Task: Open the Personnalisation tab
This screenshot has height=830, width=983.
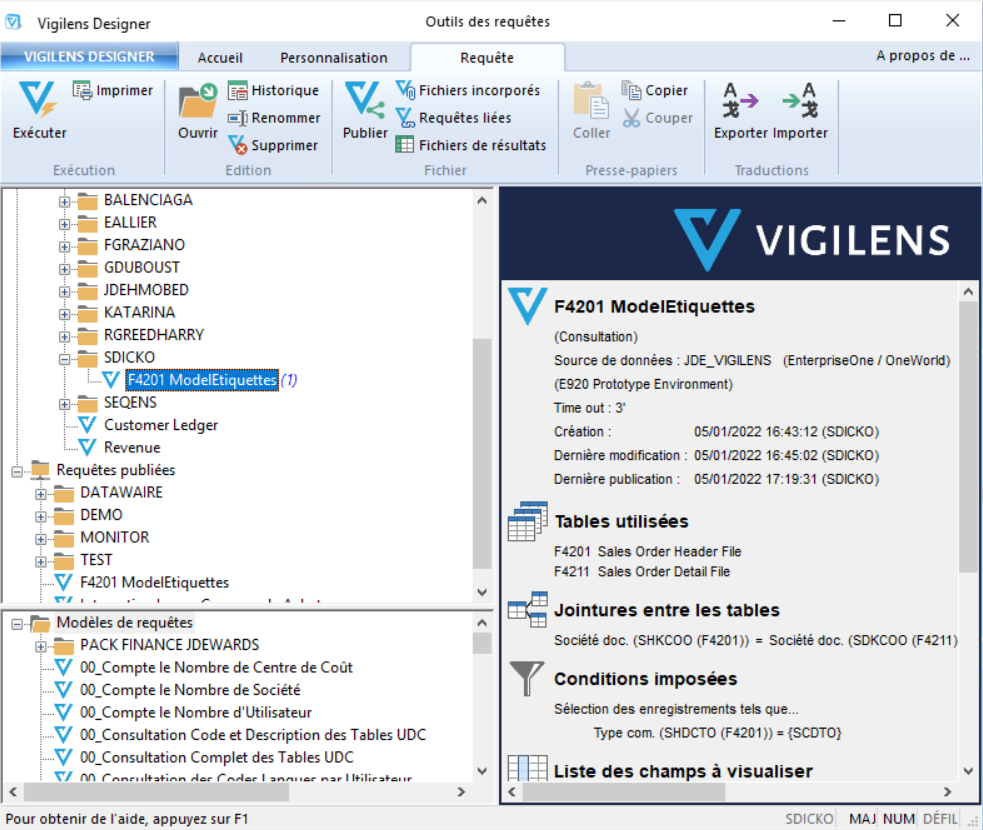Action: pyautogui.click(x=333, y=58)
